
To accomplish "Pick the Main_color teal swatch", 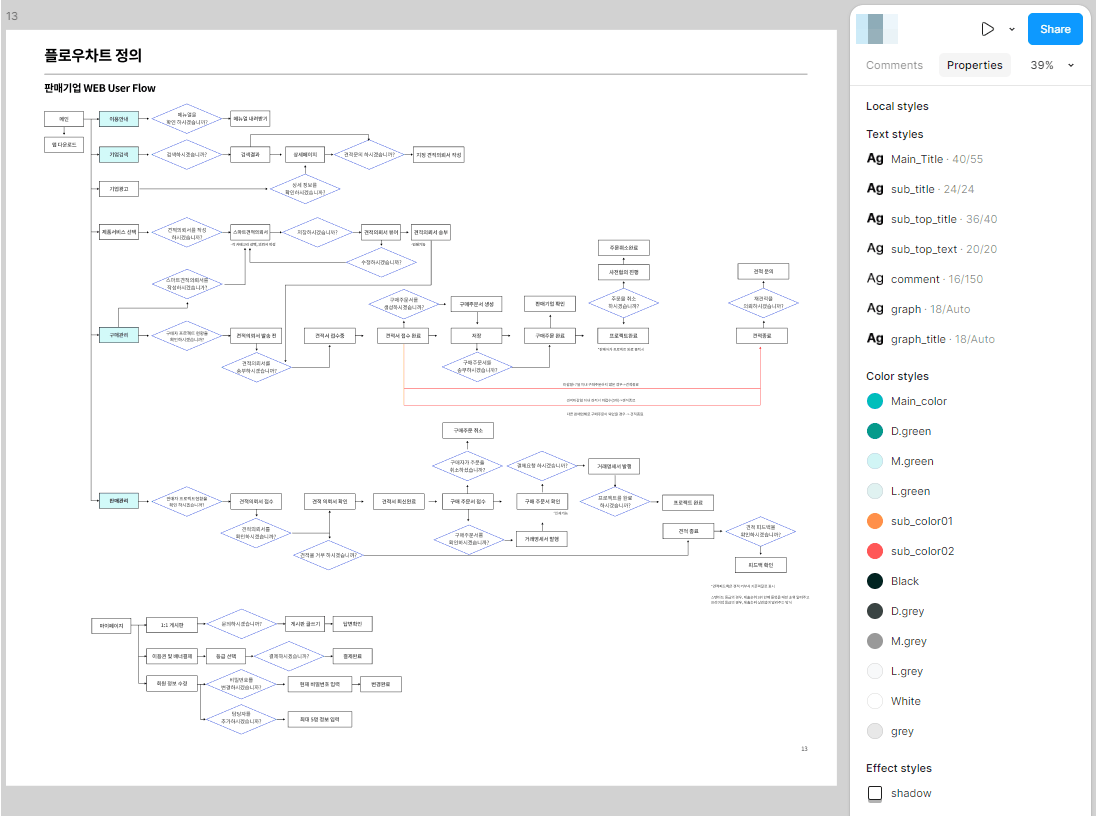I will (x=875, y=401).
